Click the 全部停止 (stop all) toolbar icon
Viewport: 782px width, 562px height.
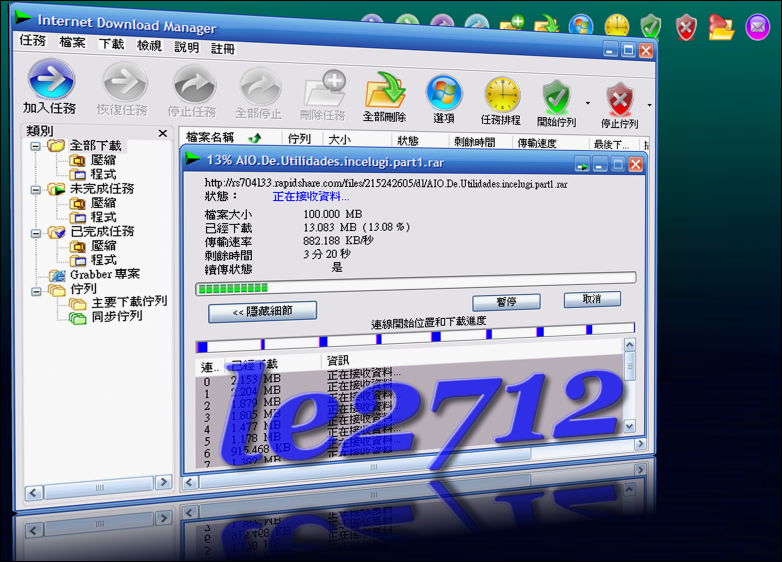(260, 88)
